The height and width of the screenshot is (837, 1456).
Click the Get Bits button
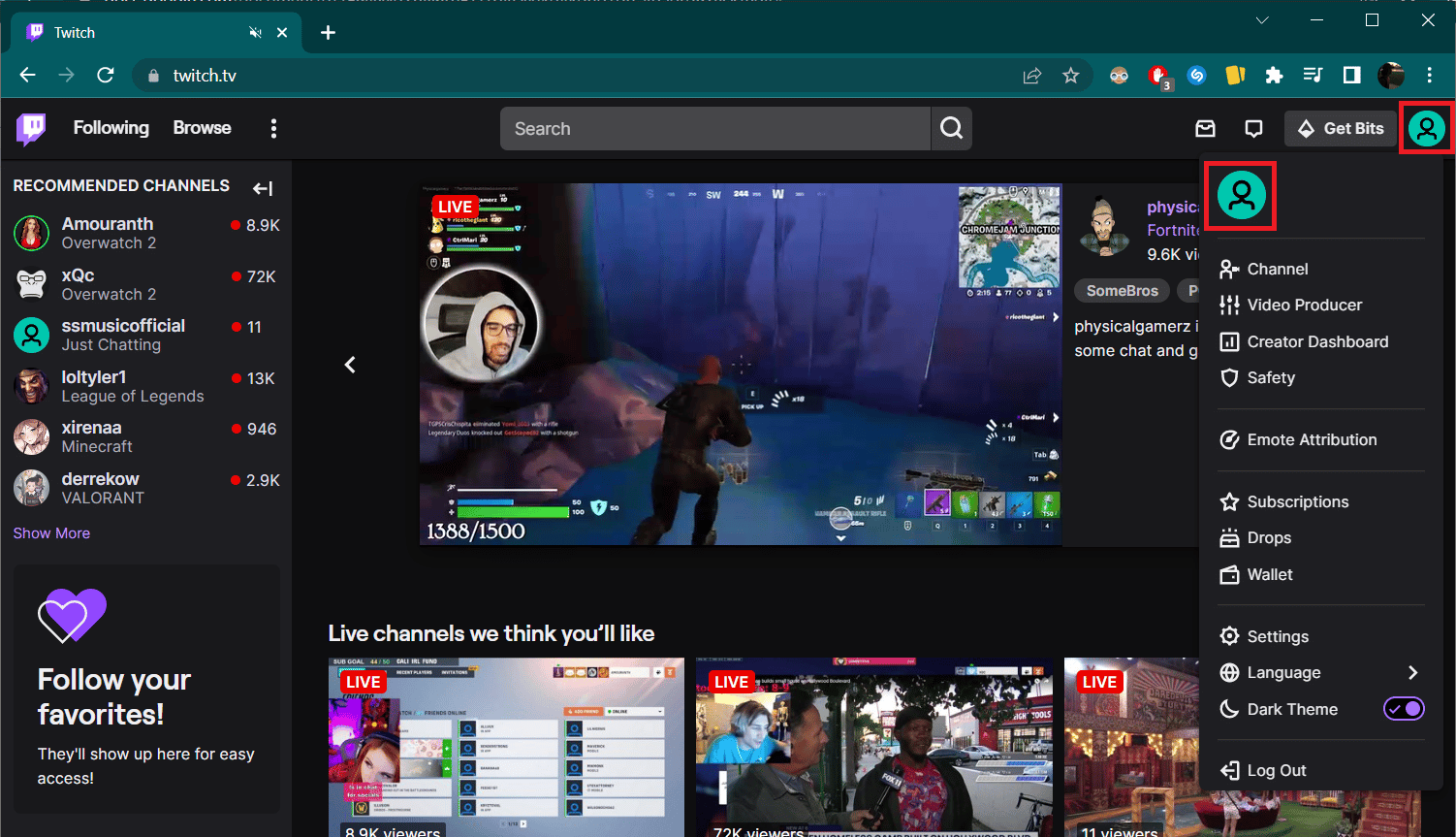coord(1341,128)
